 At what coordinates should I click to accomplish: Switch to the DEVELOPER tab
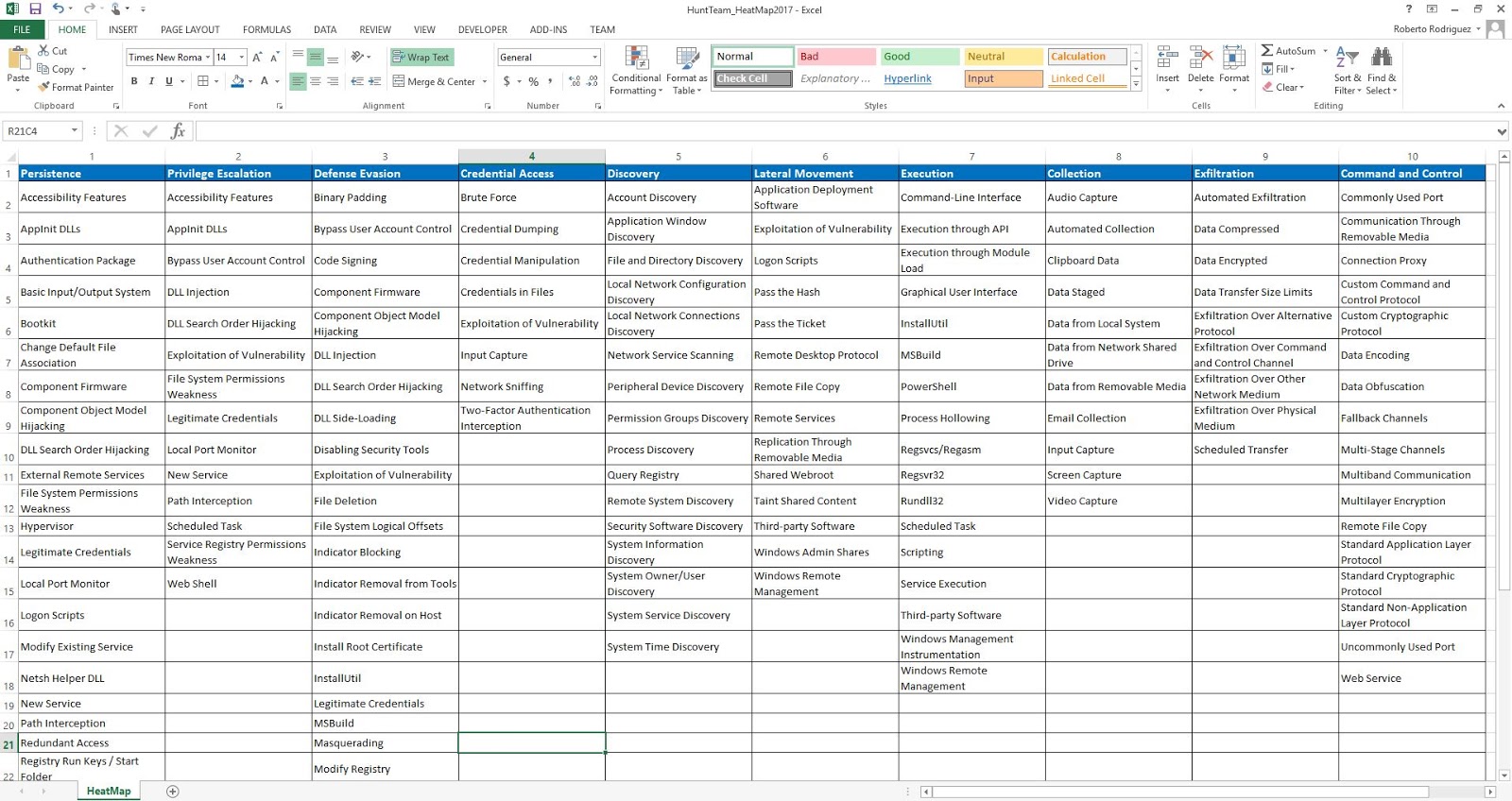[483, 30]
